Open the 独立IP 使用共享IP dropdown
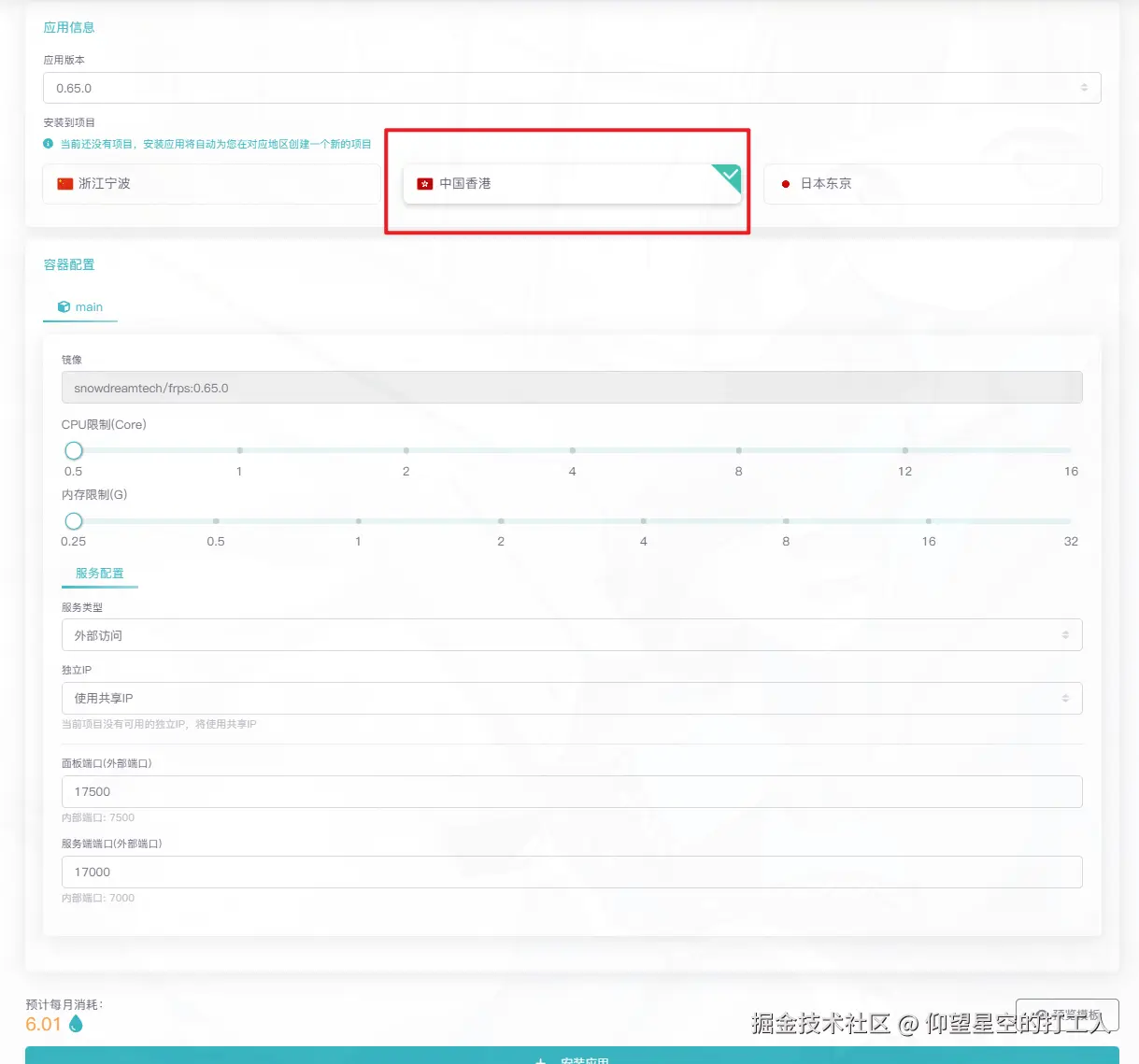The height and width of the screenshot is (1064, 1139). pyautogui.click(x=572, y=698)
